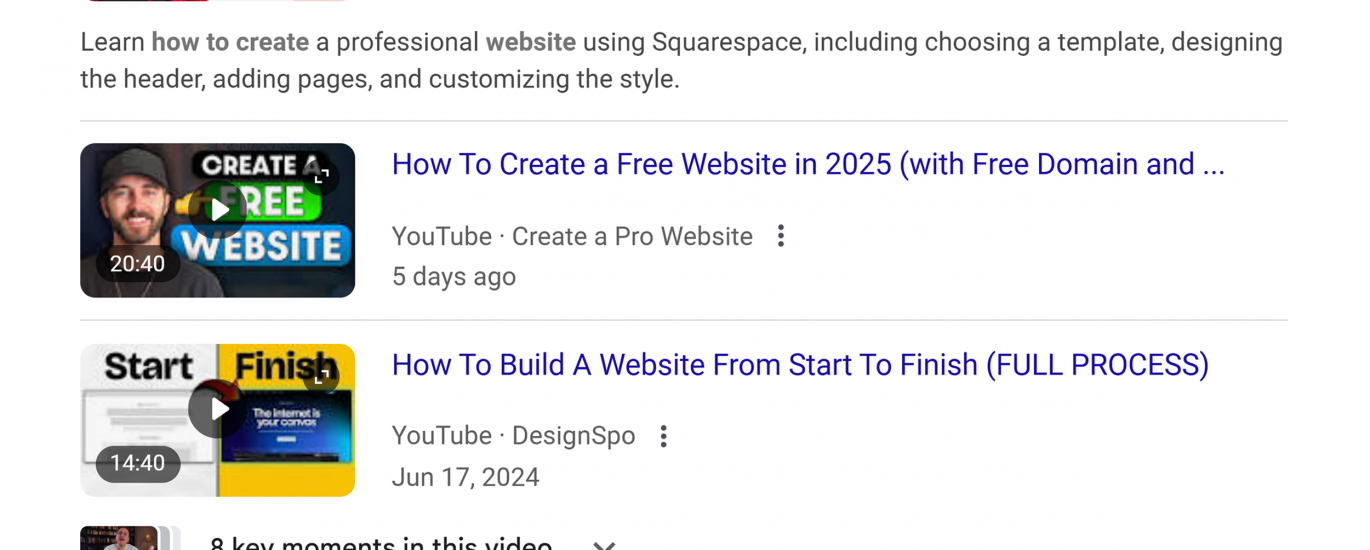Open three-dot menu beside DesignSpo
The image size is (1370, 550).
tap(663, 436)
